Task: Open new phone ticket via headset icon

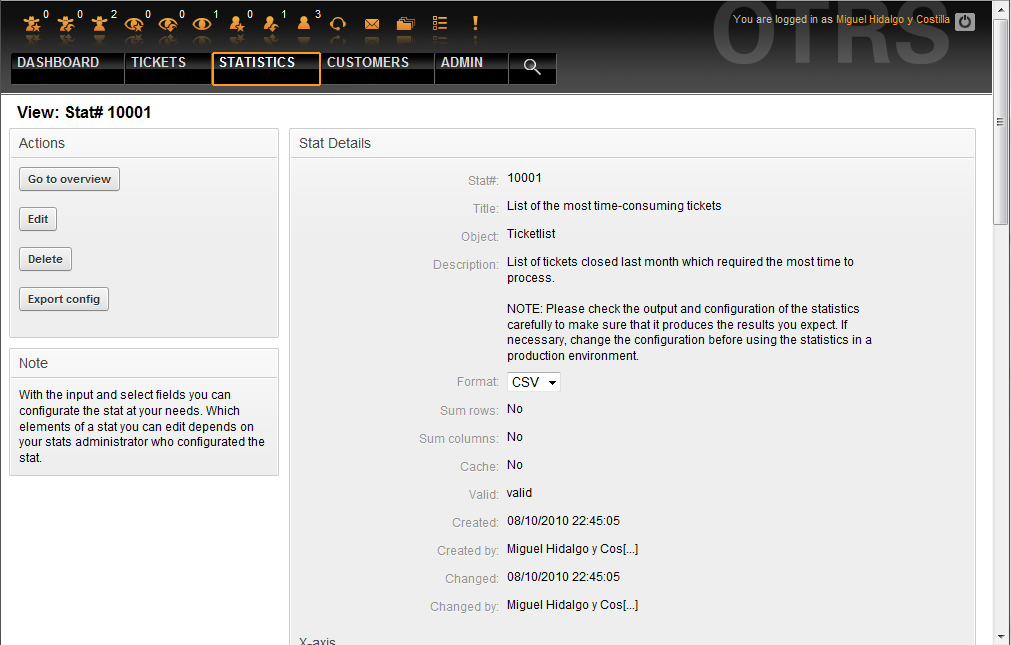Action: click(338, 24)
